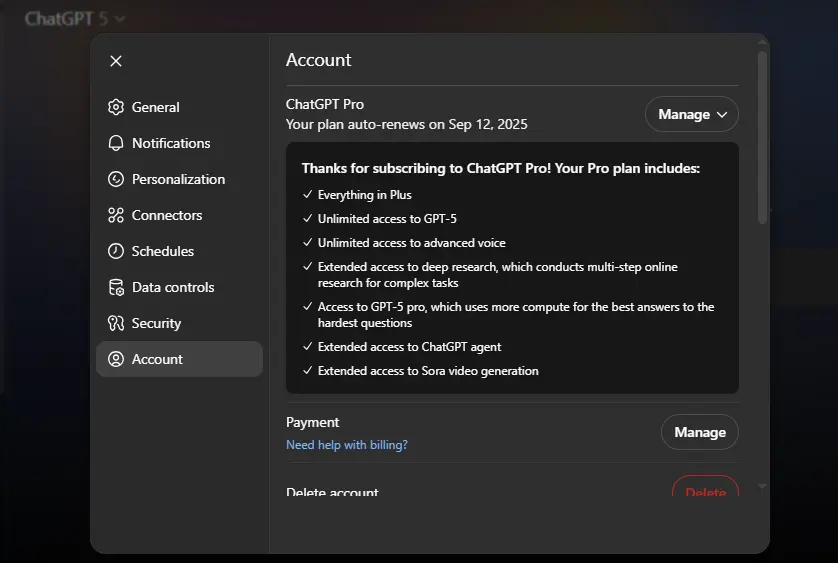This screenshot has height=563, width=838.
Task: Click the Payment section label
Action: 313,422
